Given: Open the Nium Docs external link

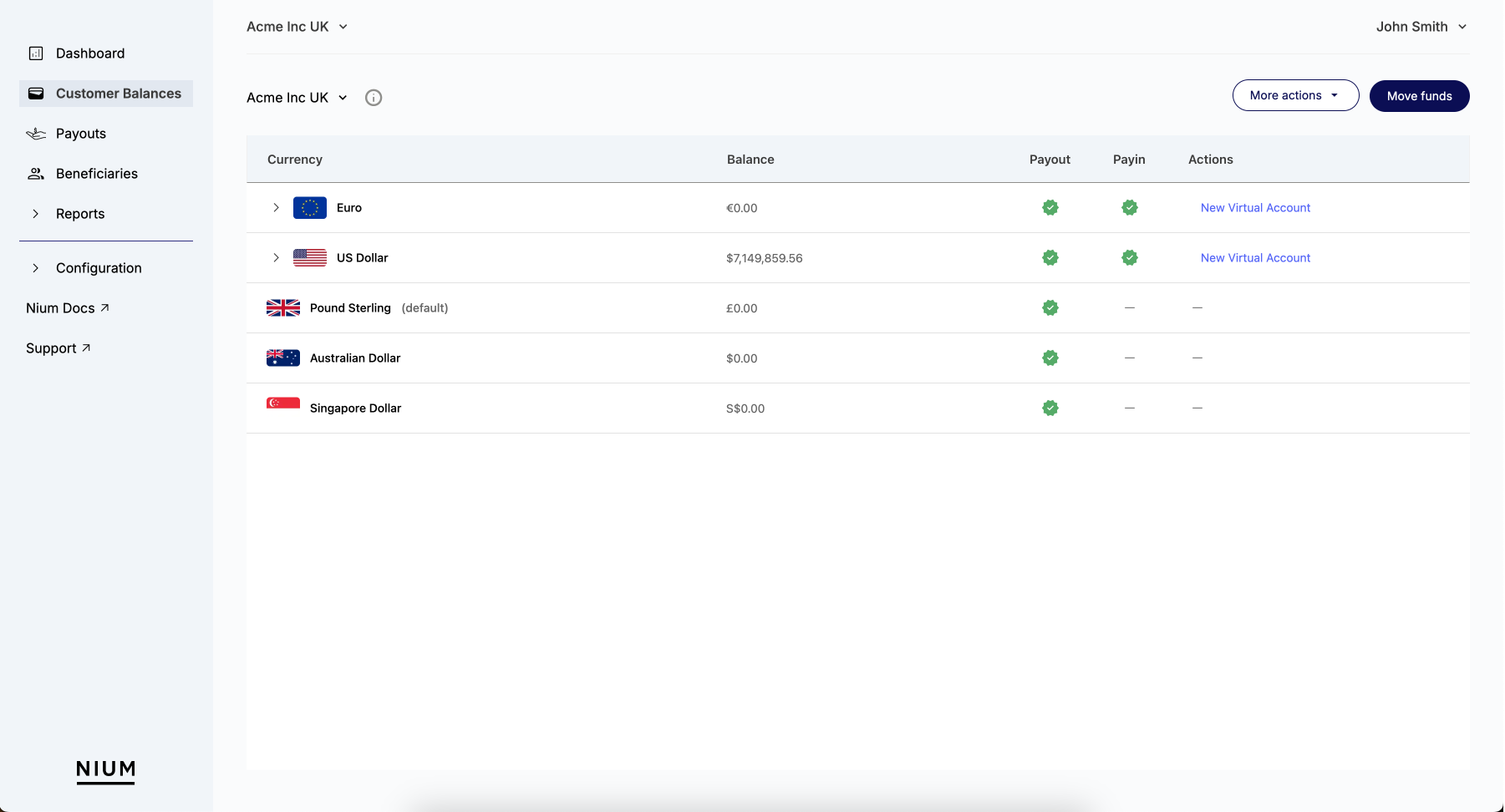Looking at the screenshot, I should [68, 308].
